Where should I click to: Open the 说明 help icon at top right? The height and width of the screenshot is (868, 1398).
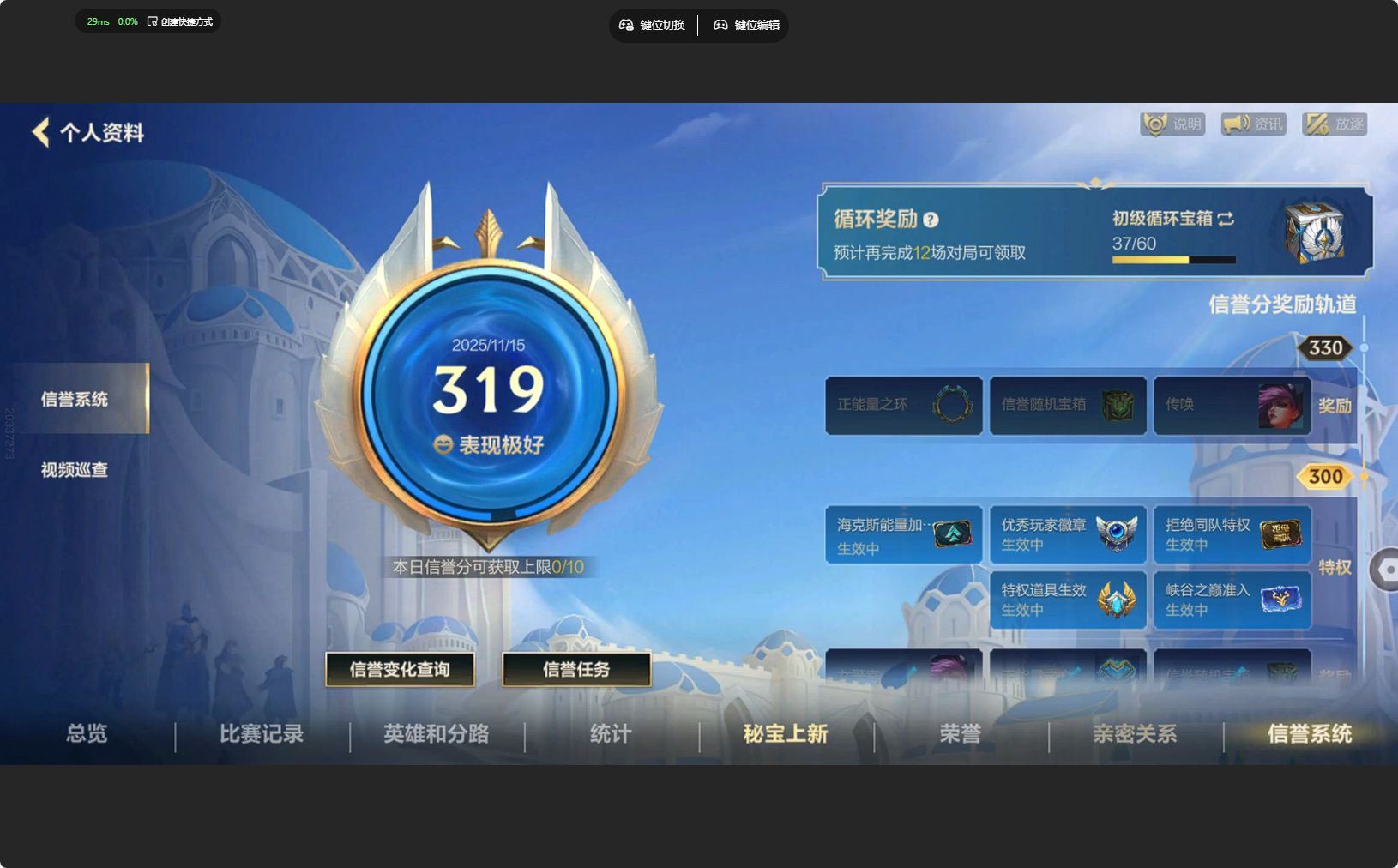(1172, 124)
